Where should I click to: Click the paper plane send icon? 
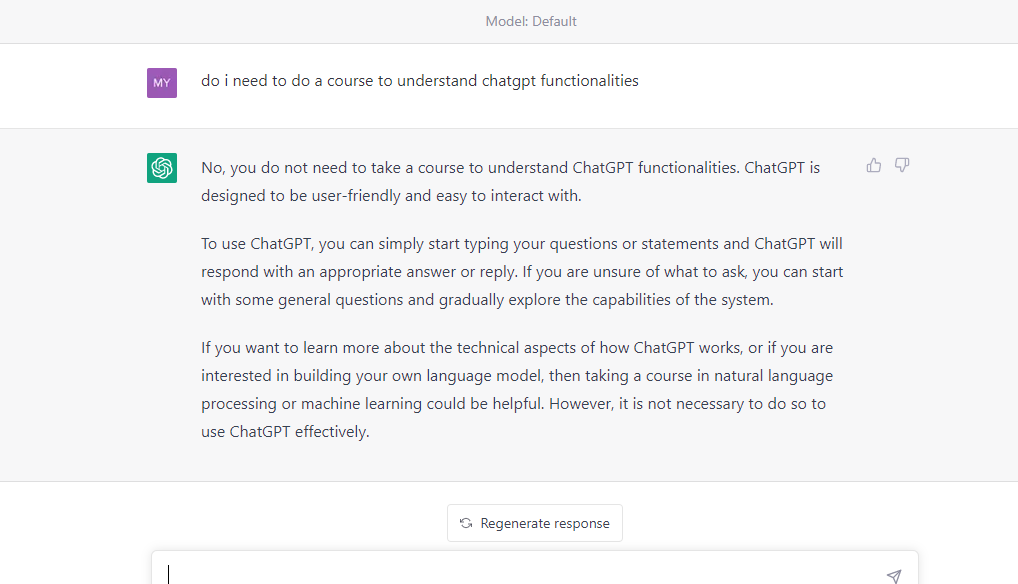point(894,576)
